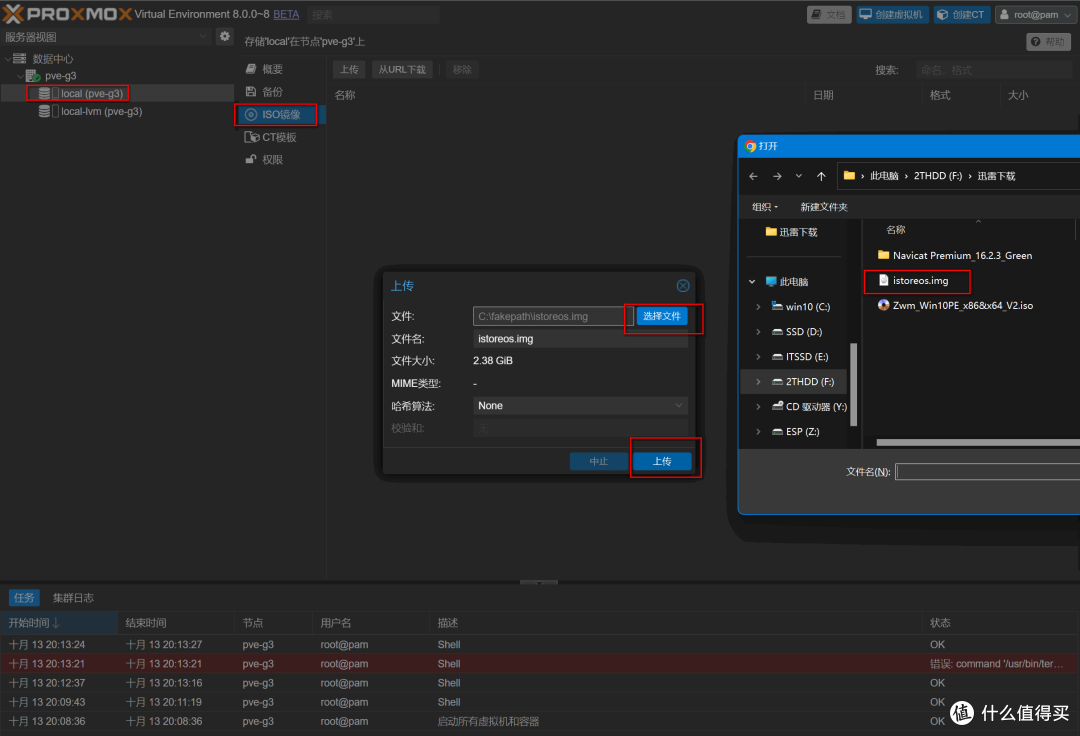This screenshot has width=1080, height=736.
Task: Click the server view settings gear icon
Action: click(225, 36)
